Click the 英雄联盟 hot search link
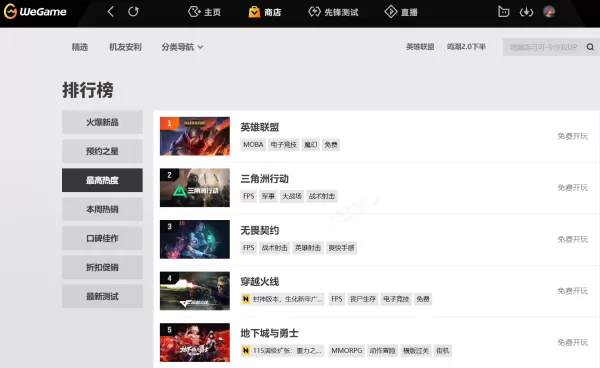Image resolution: width=600 pixels, height=368 pixels. pos(420,47)
